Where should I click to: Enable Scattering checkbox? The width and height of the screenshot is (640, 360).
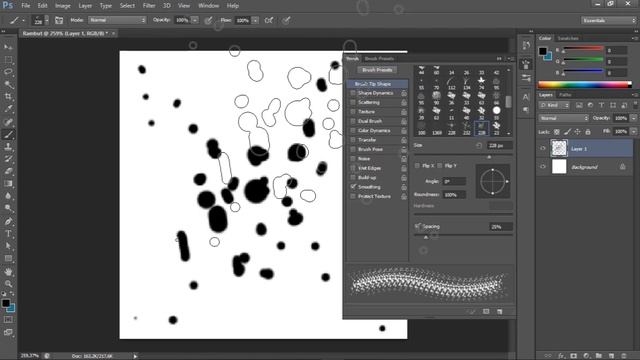pyautogui.click(x=353, y=102)
